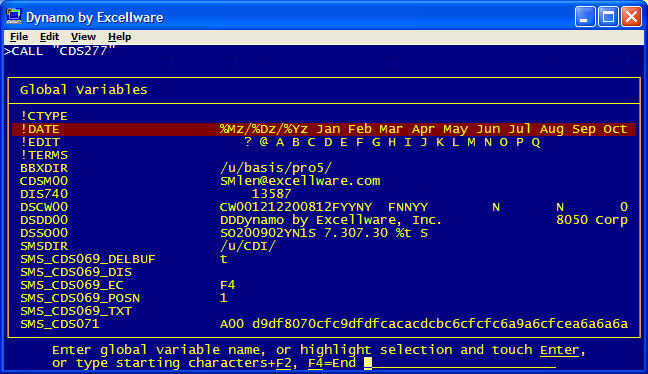This screenshot has height=374, width=648.
Task: Minimize the Dynamo window
Action: [x=585, y=17]
